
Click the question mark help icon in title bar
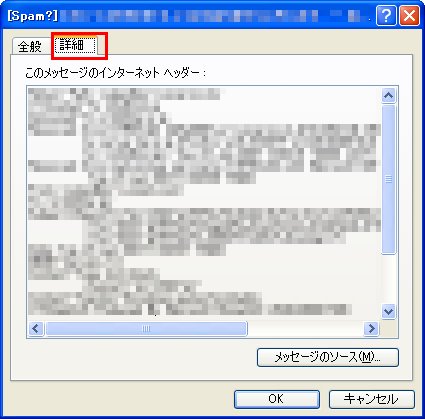386,16
